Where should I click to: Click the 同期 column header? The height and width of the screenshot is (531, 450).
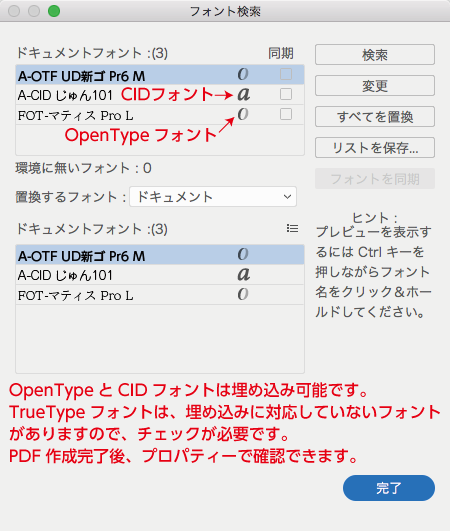click(281, 53)
